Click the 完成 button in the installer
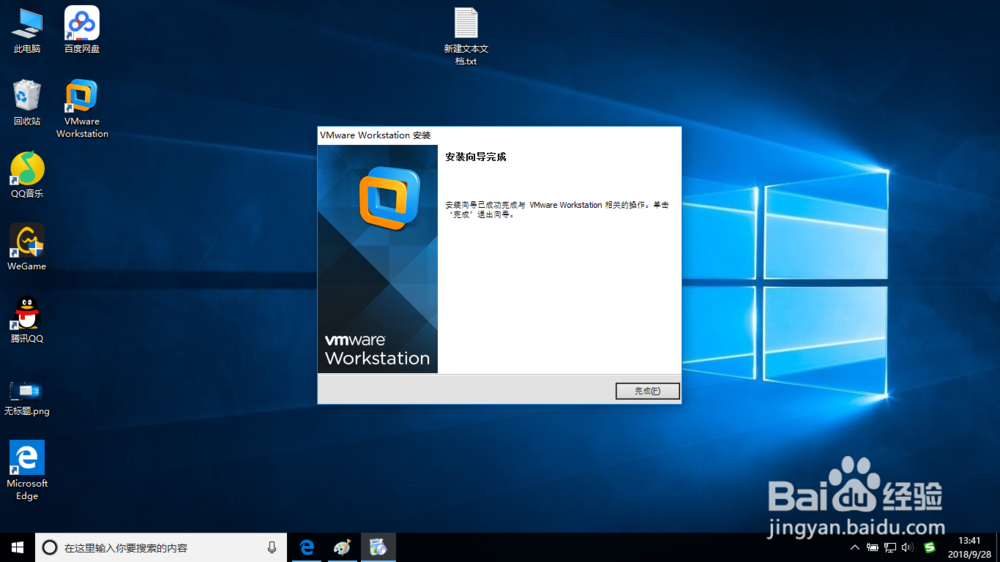This screenshot has height=562, width=1000. pos(647,391)
